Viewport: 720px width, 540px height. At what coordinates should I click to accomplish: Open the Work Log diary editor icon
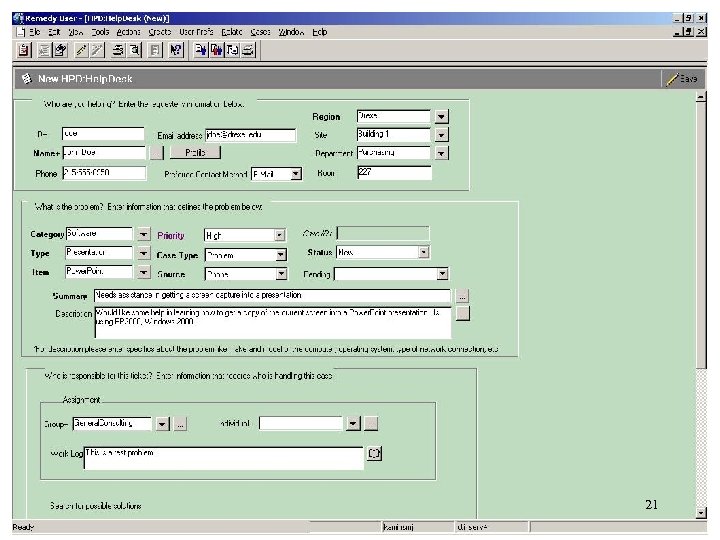pyautogui.click(x=374, y=453)
